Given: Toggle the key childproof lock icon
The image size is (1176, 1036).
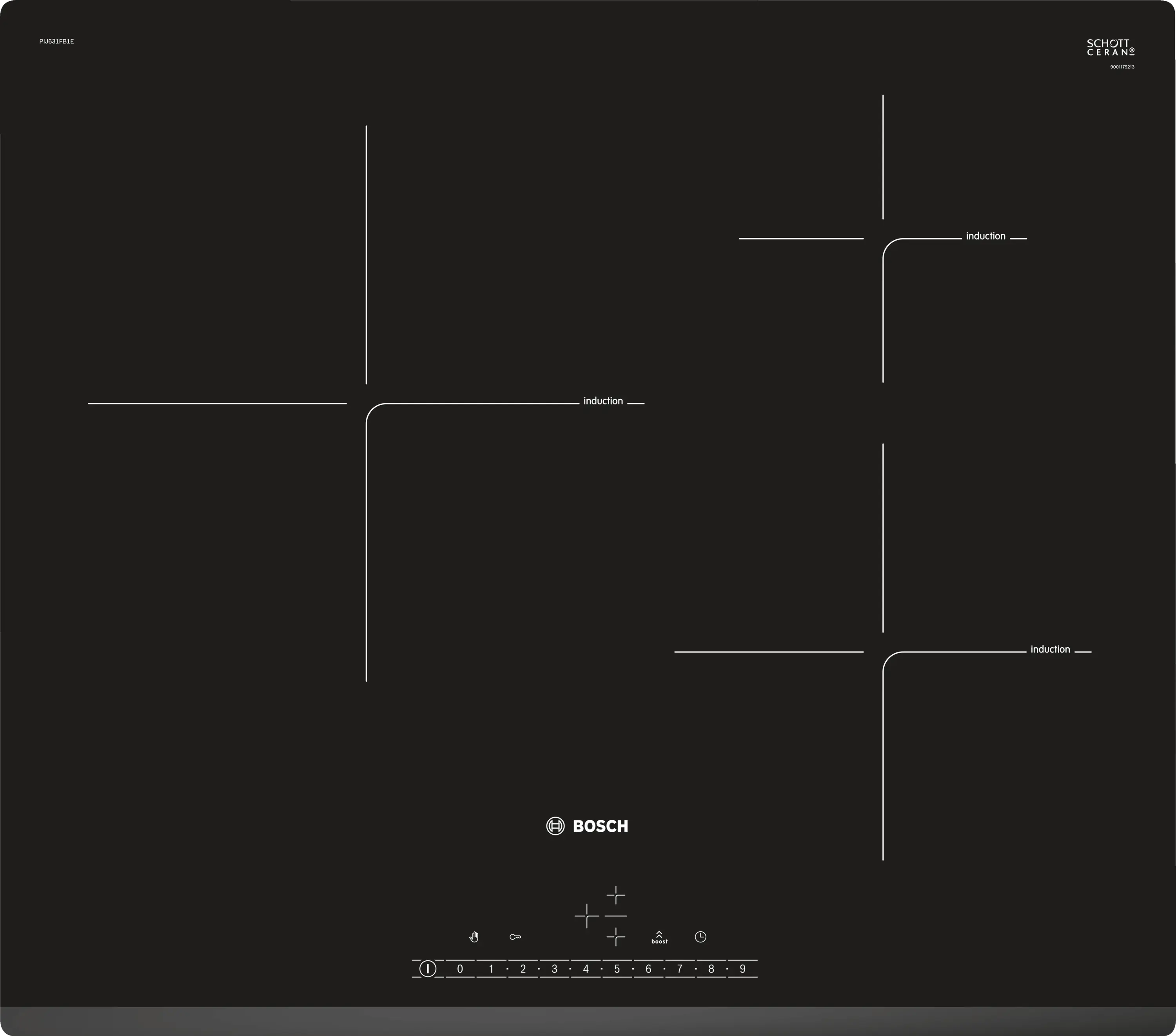Looking at the screenshot, I should point(515,937).
